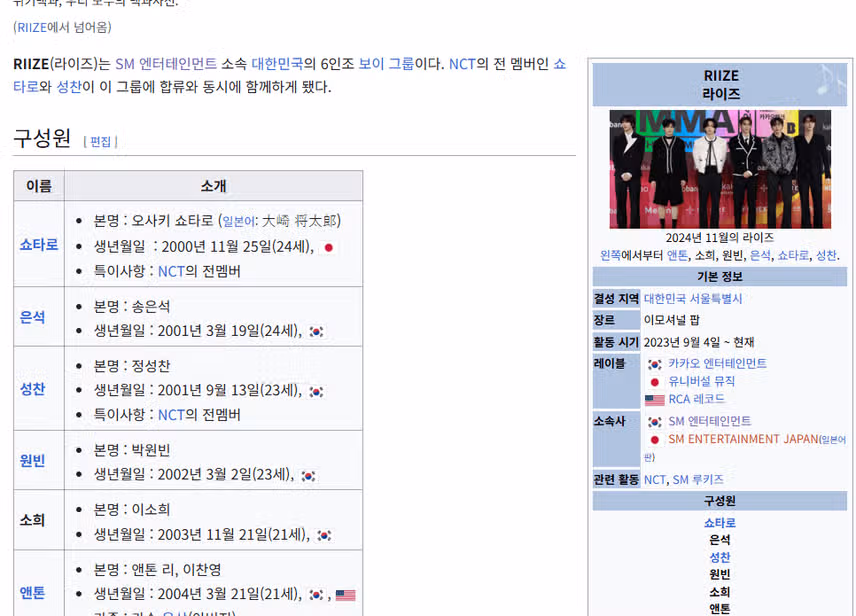Click the caption '2024년 11월의 라이즈'
856x616 pixels.
click(720, 238)
